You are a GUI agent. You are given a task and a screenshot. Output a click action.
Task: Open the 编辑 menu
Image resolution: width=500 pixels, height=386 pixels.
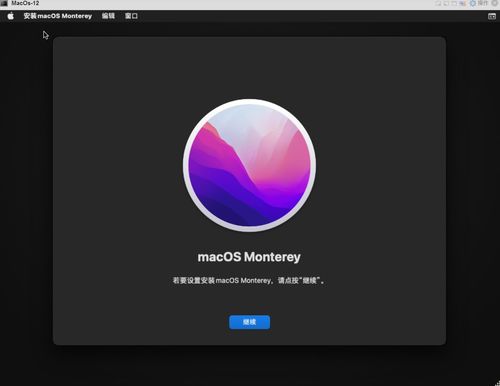108,16
